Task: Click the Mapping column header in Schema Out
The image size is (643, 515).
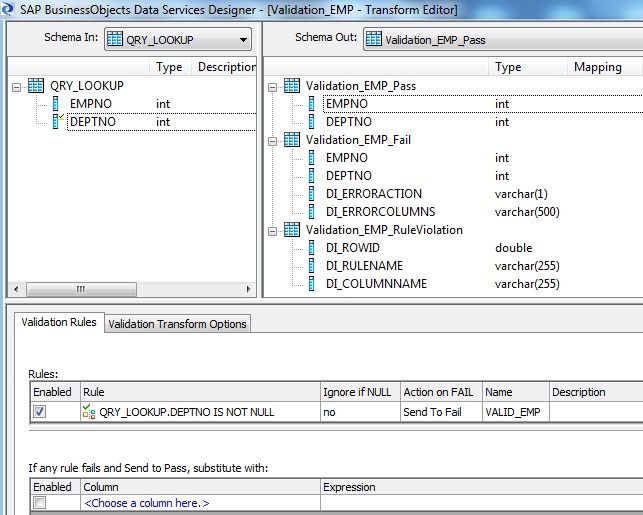Action: (605, 67)
